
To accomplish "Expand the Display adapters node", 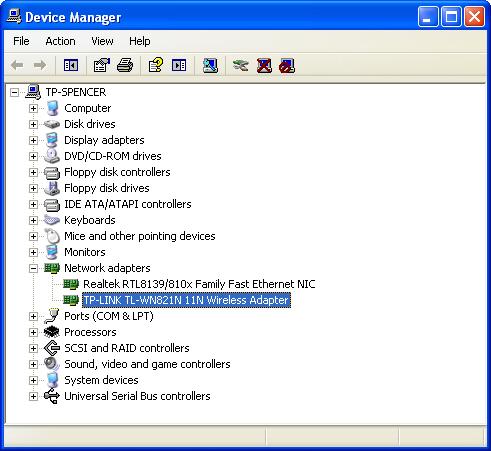I will tap(33, 140).
